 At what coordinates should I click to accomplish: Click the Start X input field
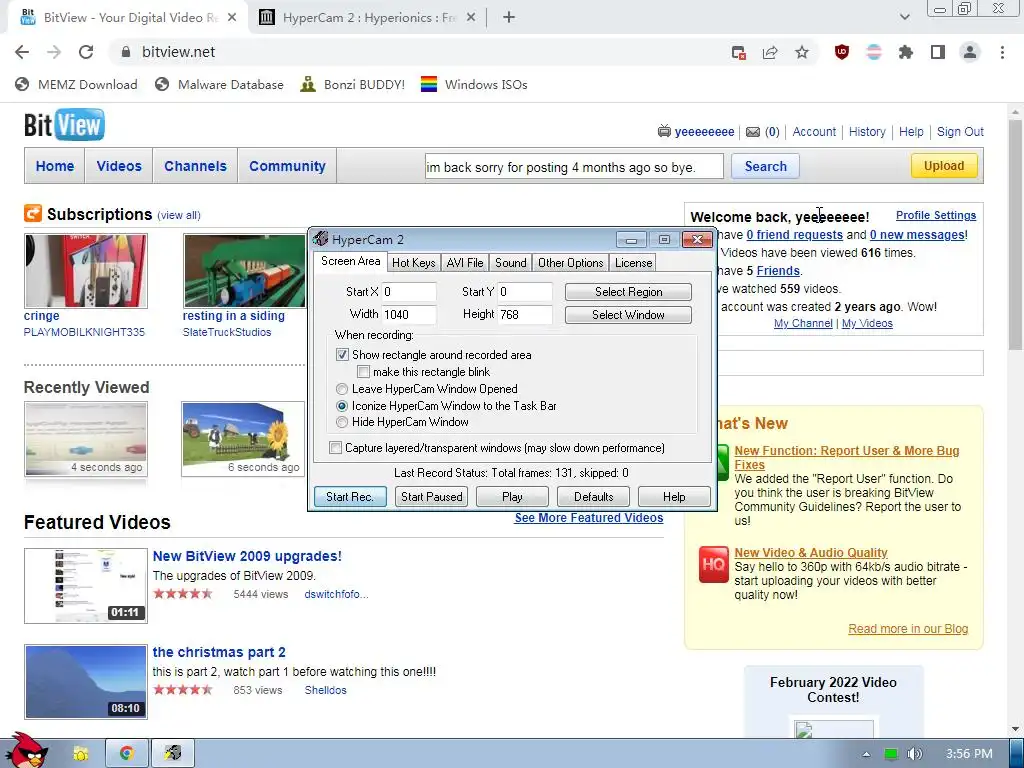coord(409,292)
